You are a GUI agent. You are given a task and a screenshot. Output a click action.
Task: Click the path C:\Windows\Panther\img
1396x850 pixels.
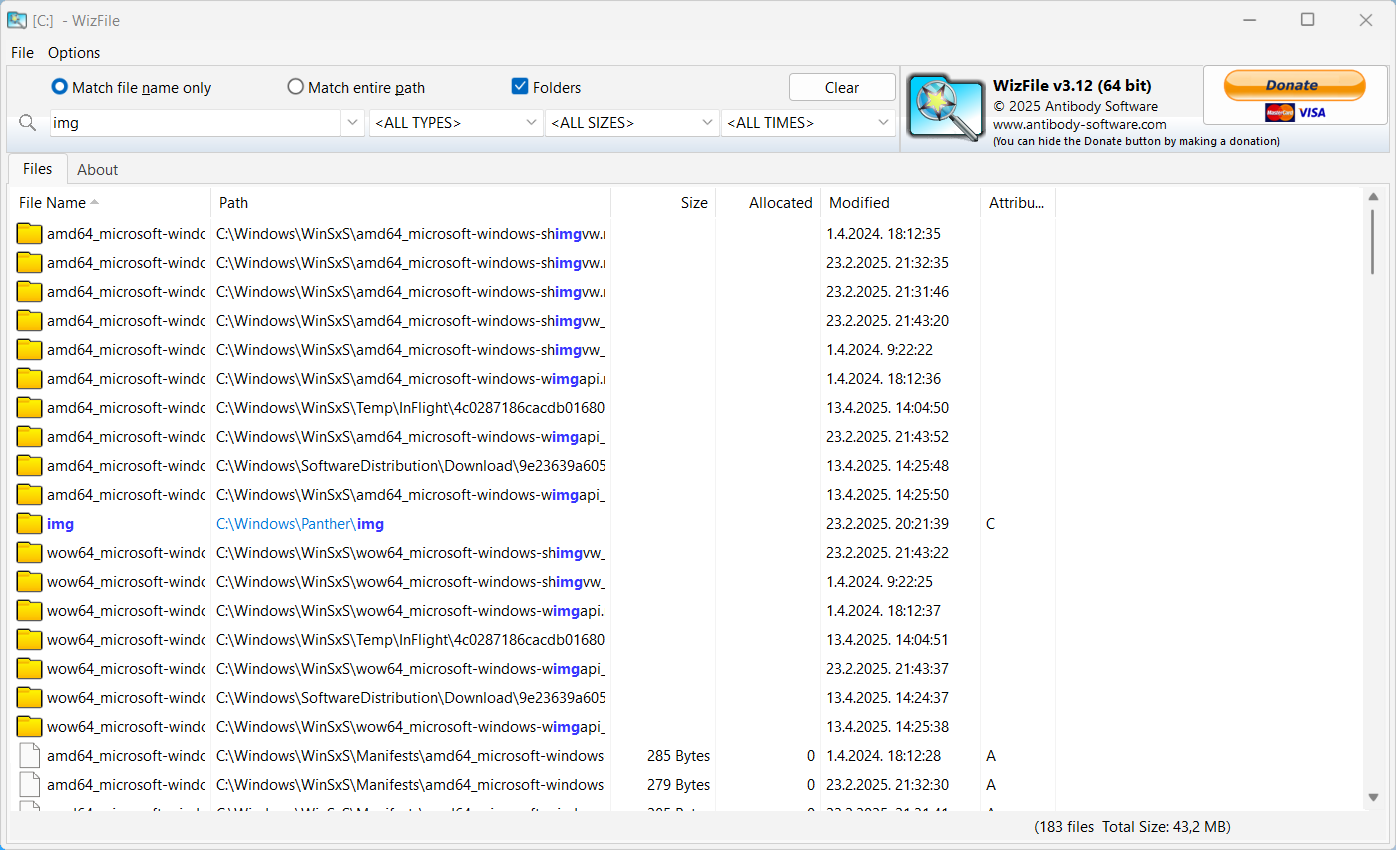pos(300,524)
